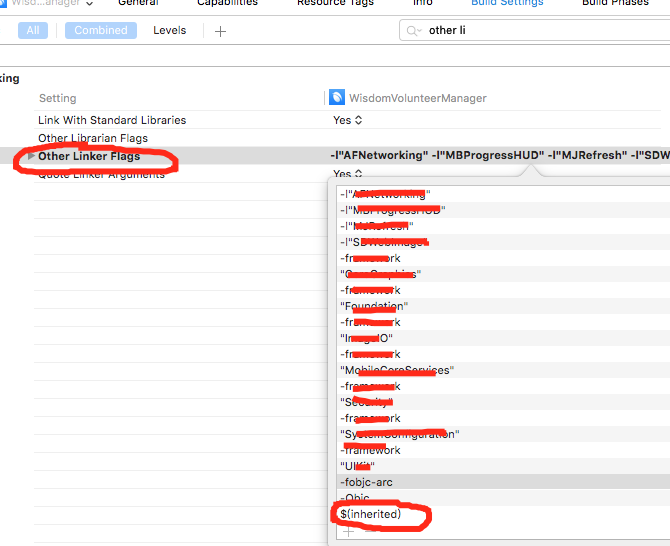The height and width of the screenshot is (546, 670).
Task: Select the $(inherited) flag row
Action: click(x=503, y=514)
